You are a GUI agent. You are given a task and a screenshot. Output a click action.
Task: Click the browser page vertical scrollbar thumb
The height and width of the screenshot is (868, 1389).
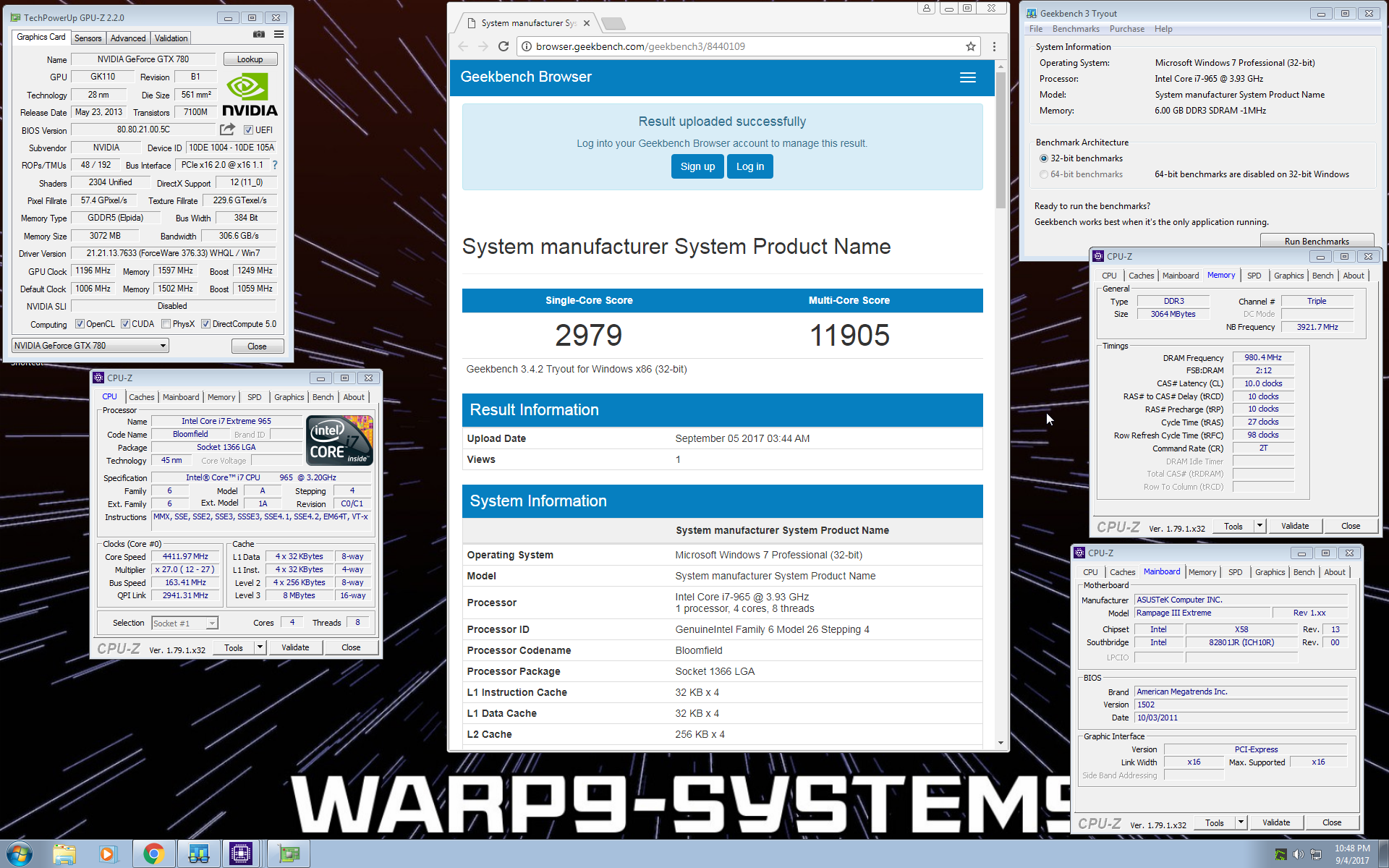coord(1001,140)
